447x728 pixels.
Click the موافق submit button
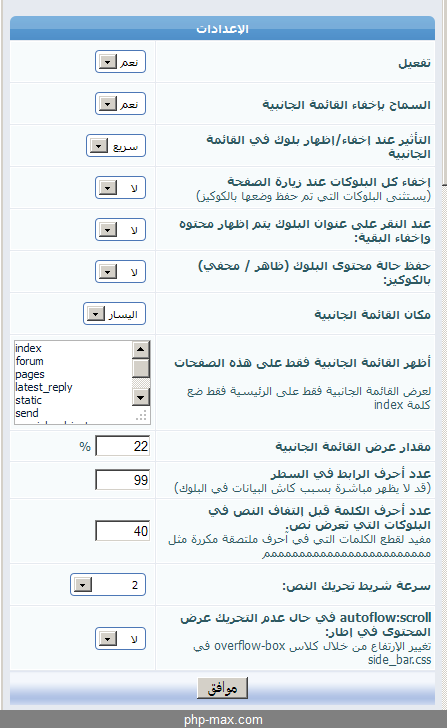(222, 688)
